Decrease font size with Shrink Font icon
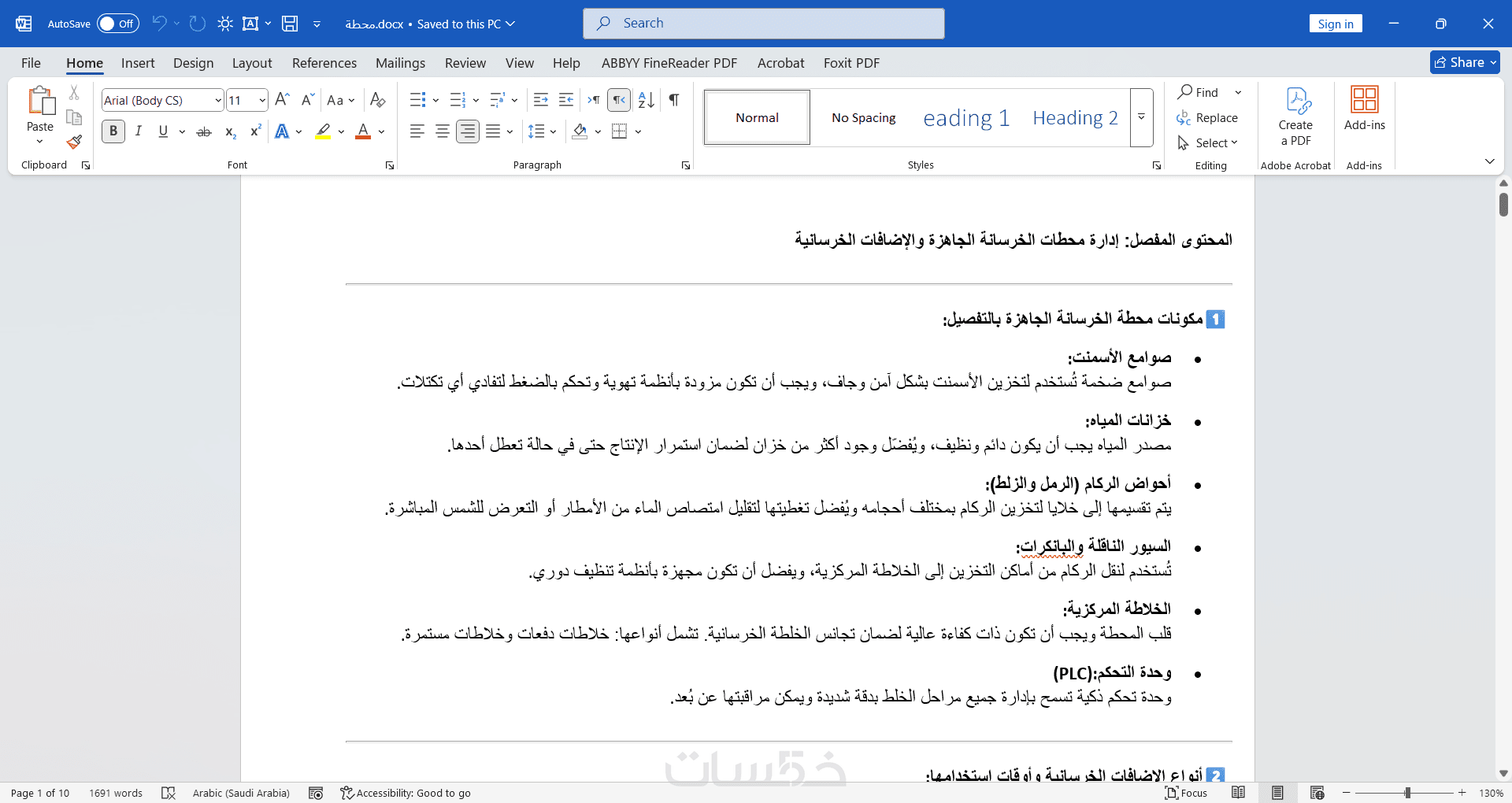Image resolution: width=1512 pixels, height=803 pixels. click(308, 100)
